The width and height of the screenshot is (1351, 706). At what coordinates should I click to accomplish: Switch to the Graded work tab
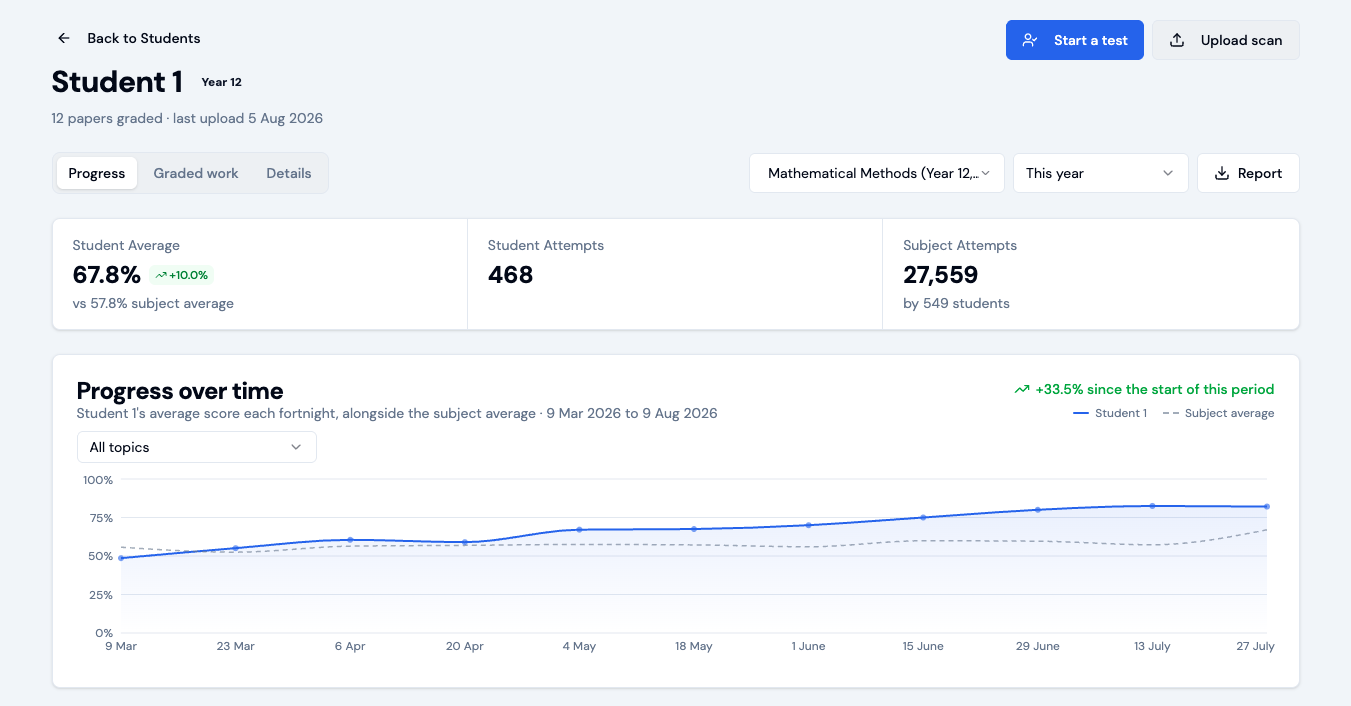coord(196,173)
